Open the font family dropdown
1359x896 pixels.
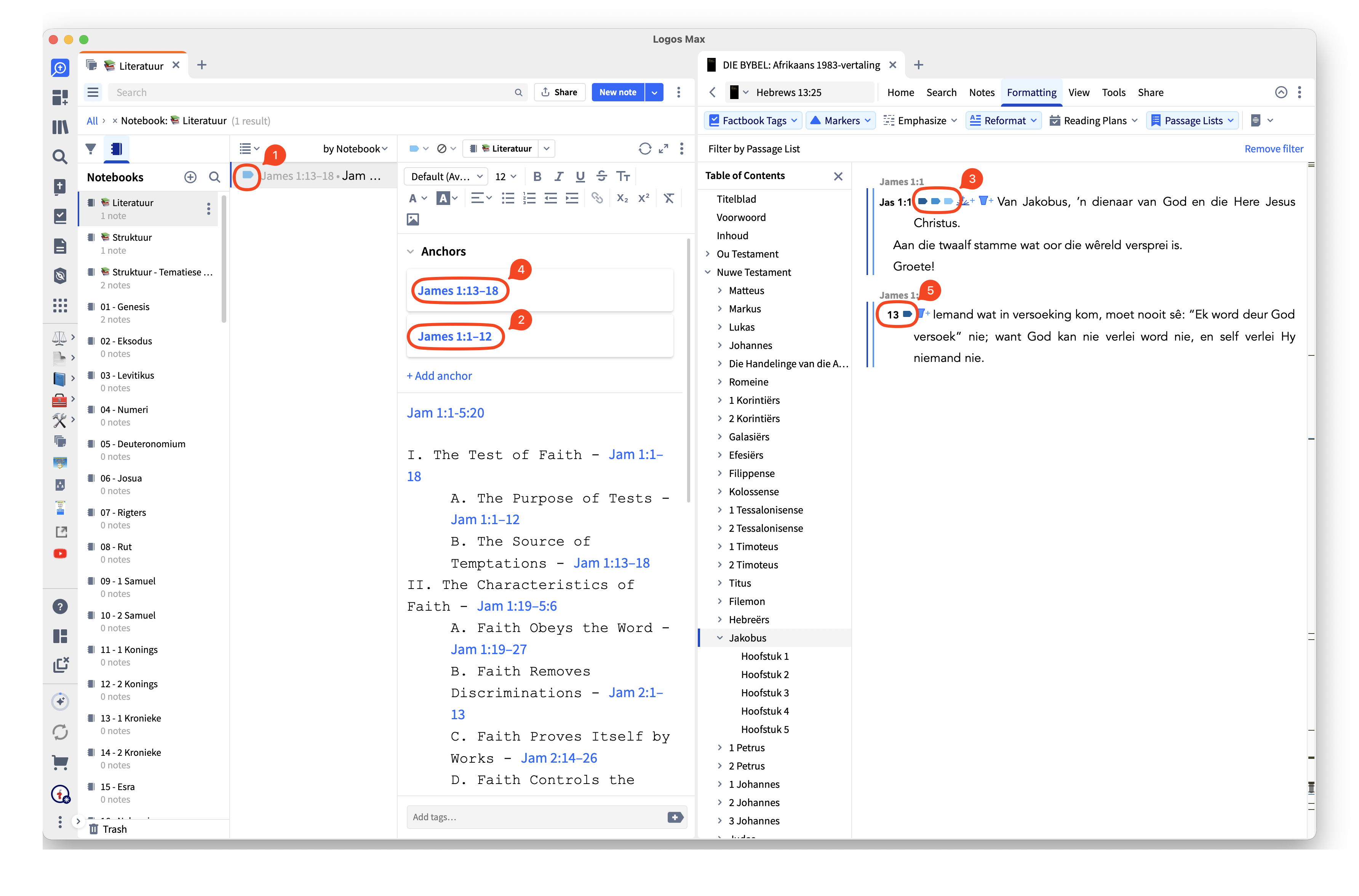point(446,177)
